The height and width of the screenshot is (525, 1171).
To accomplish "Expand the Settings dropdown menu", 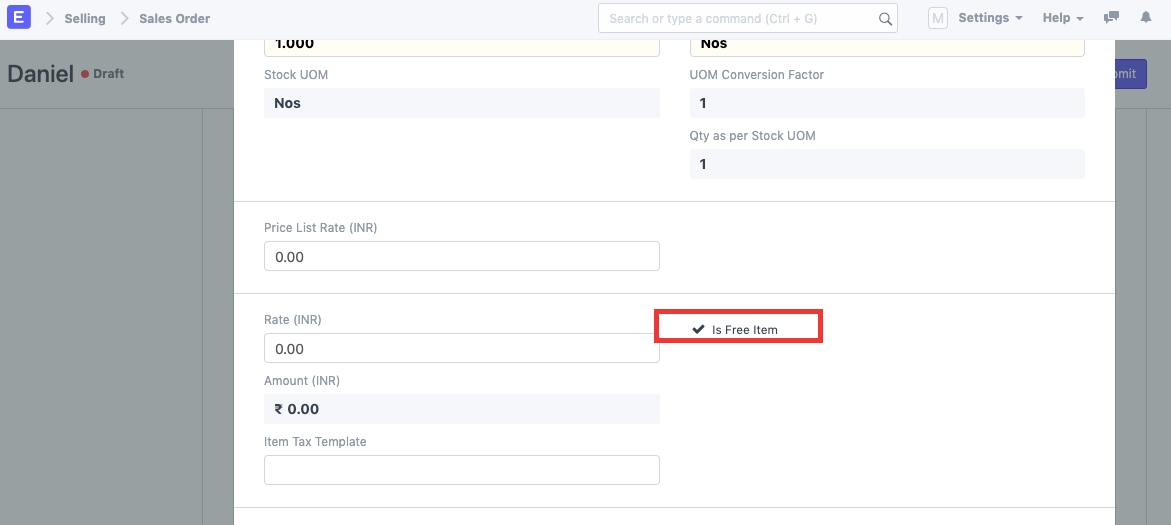I will [989, 18].
